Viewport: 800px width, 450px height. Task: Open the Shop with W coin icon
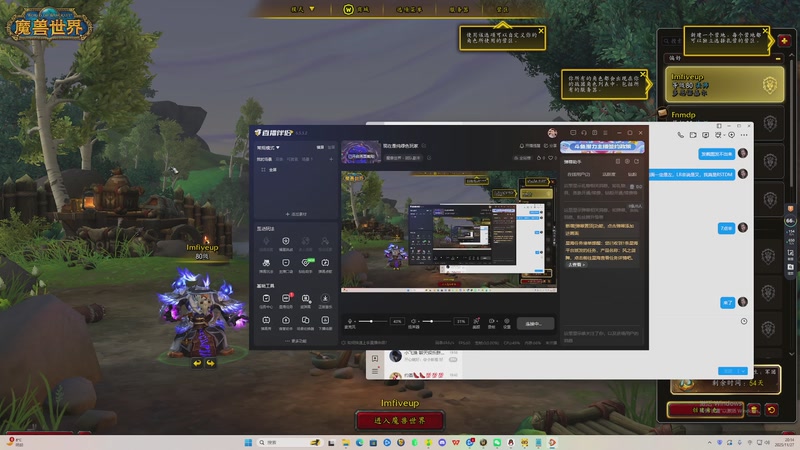356,9
